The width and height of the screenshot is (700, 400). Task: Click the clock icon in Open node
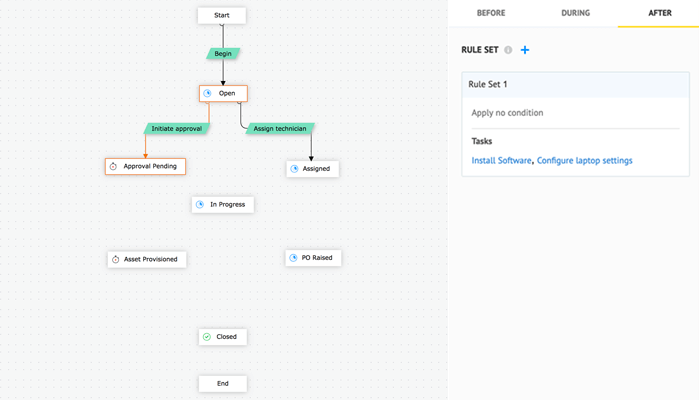coord(208,93)
